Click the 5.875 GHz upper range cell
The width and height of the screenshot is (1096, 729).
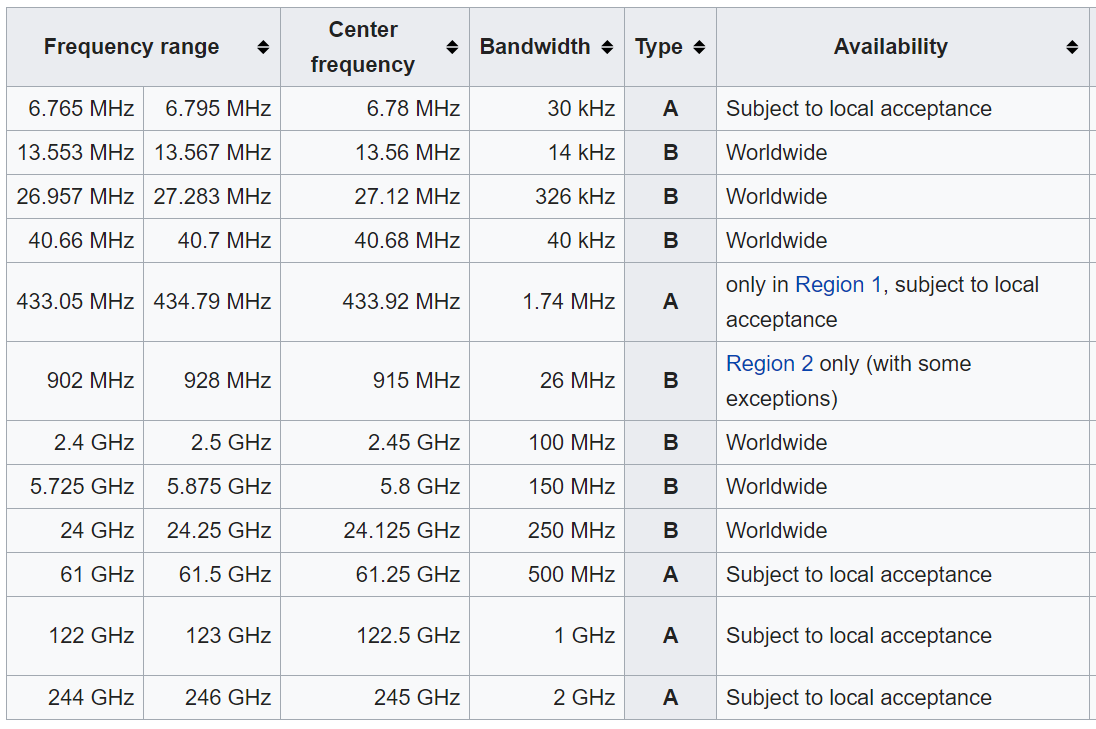[220, 487]
